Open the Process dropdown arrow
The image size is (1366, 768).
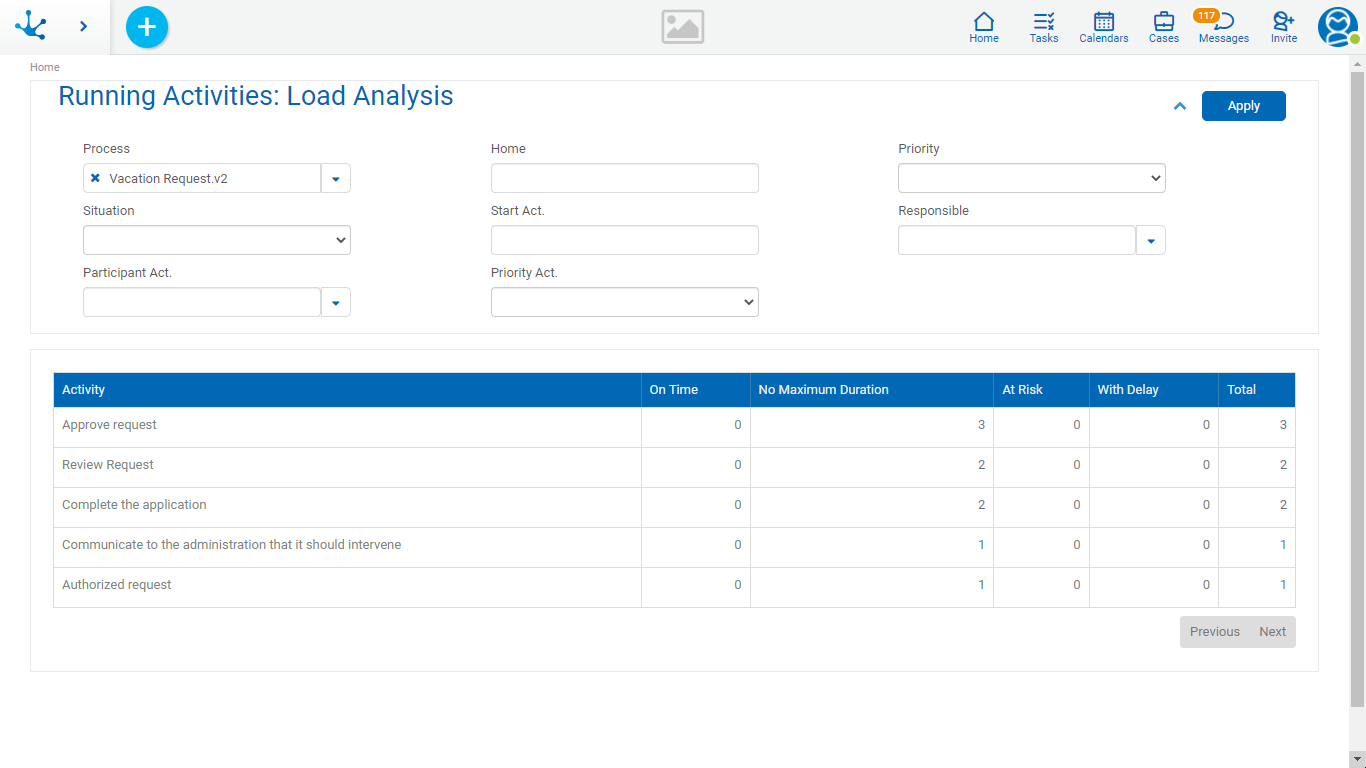(335, 178)
